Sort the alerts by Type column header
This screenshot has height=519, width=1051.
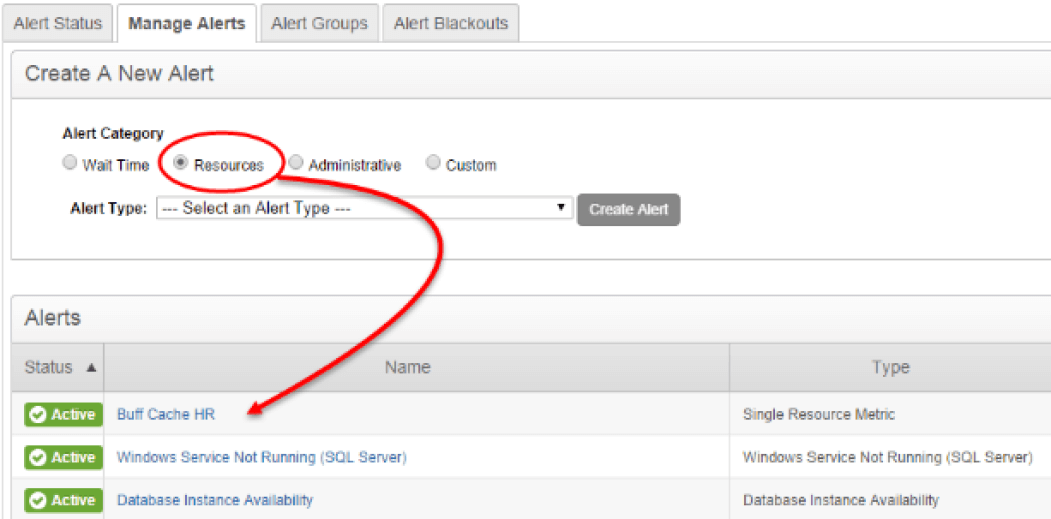point(891,367)
